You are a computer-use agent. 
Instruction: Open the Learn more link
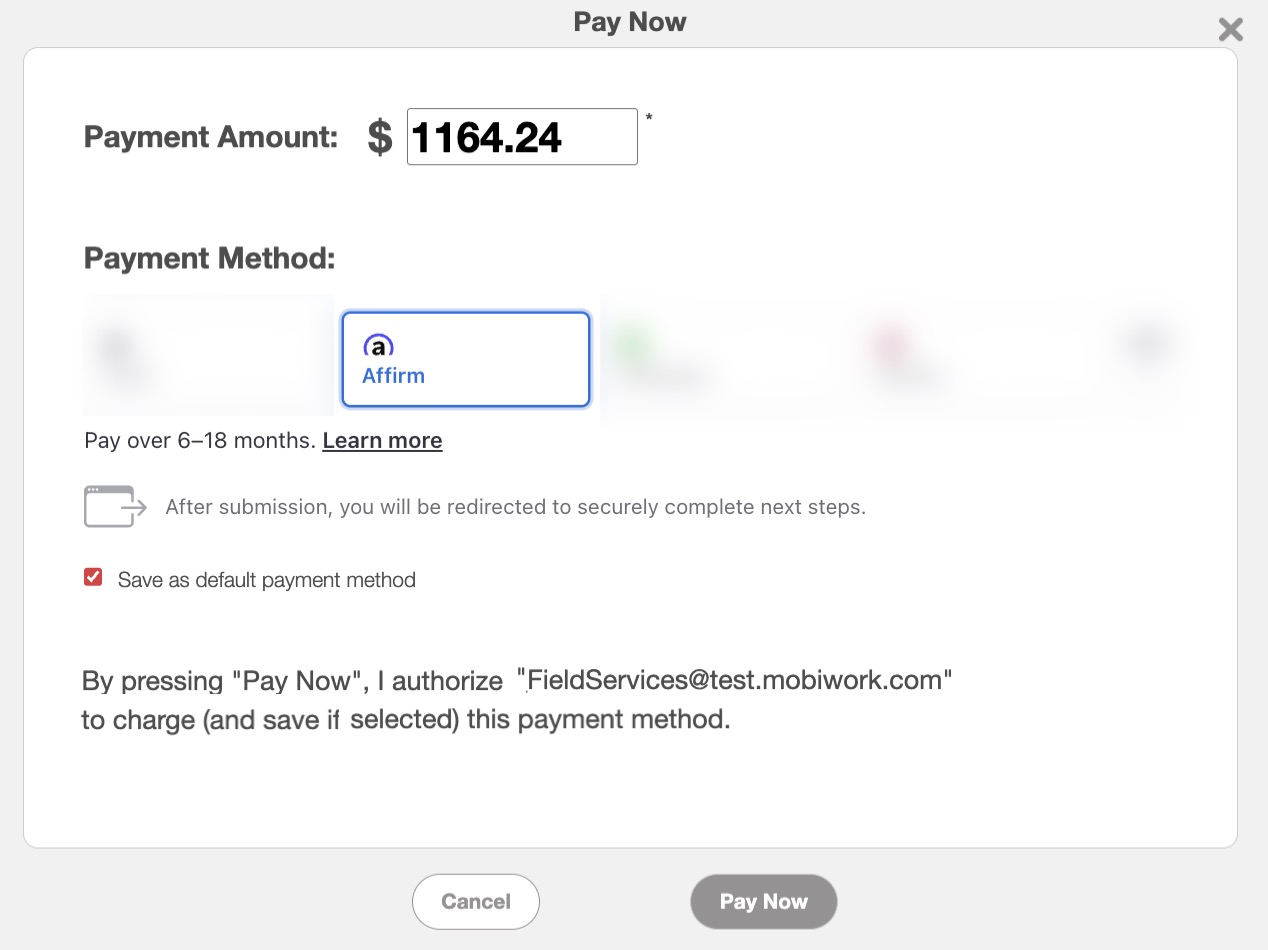coord(382,441)
